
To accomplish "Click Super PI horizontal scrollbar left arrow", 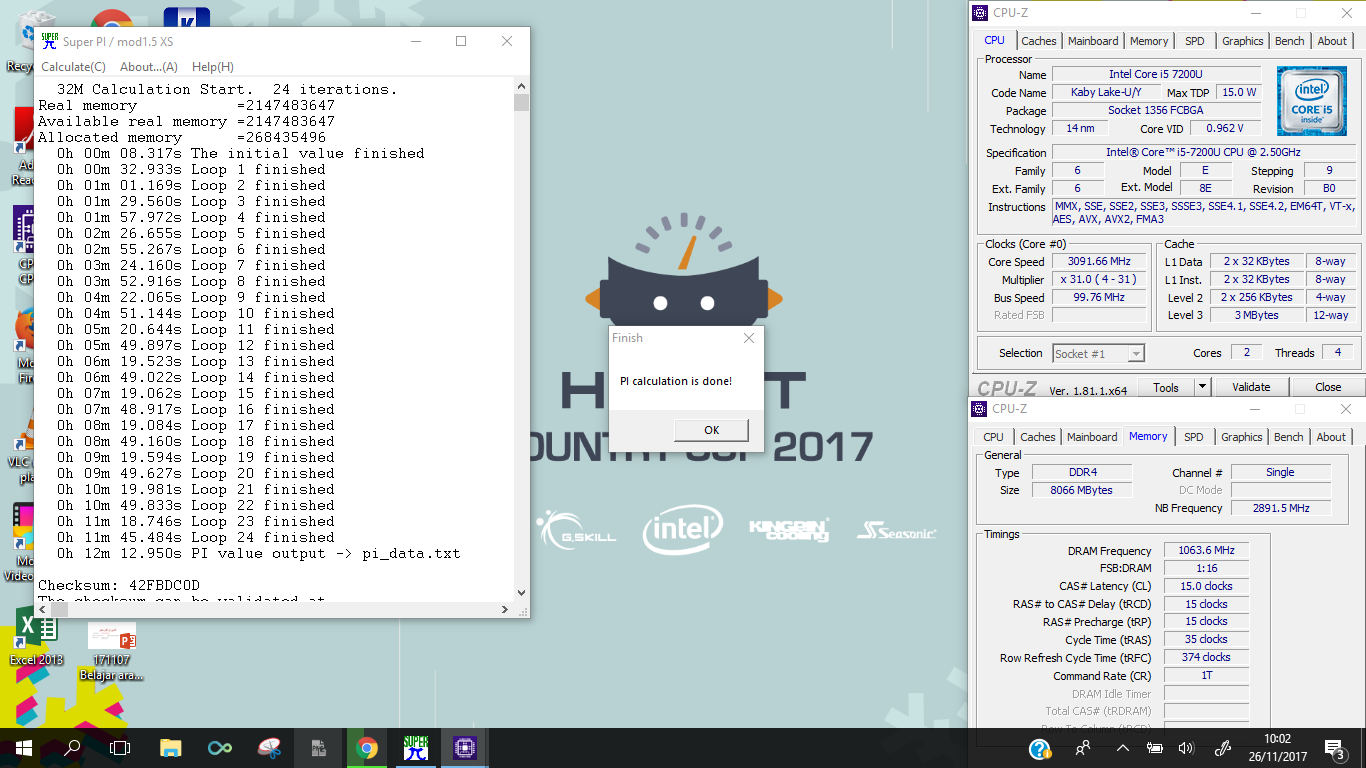I will point(43,609).
